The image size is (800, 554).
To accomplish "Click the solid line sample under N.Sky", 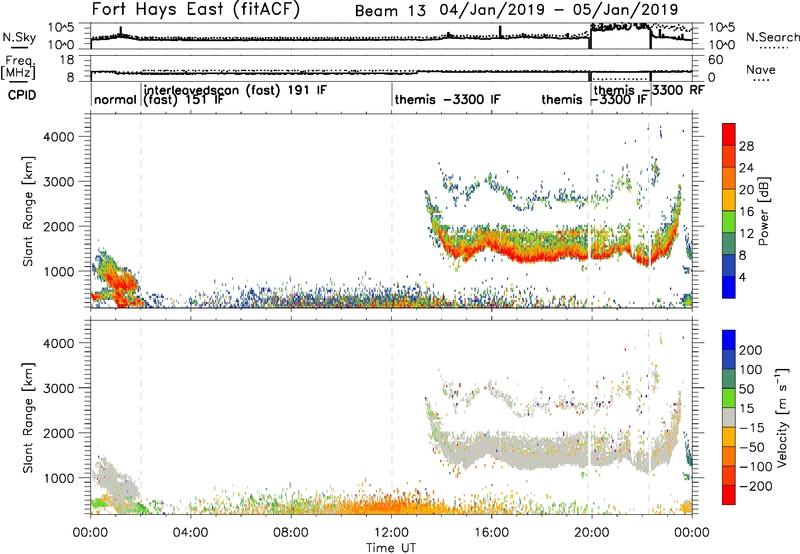I will 19,47.
